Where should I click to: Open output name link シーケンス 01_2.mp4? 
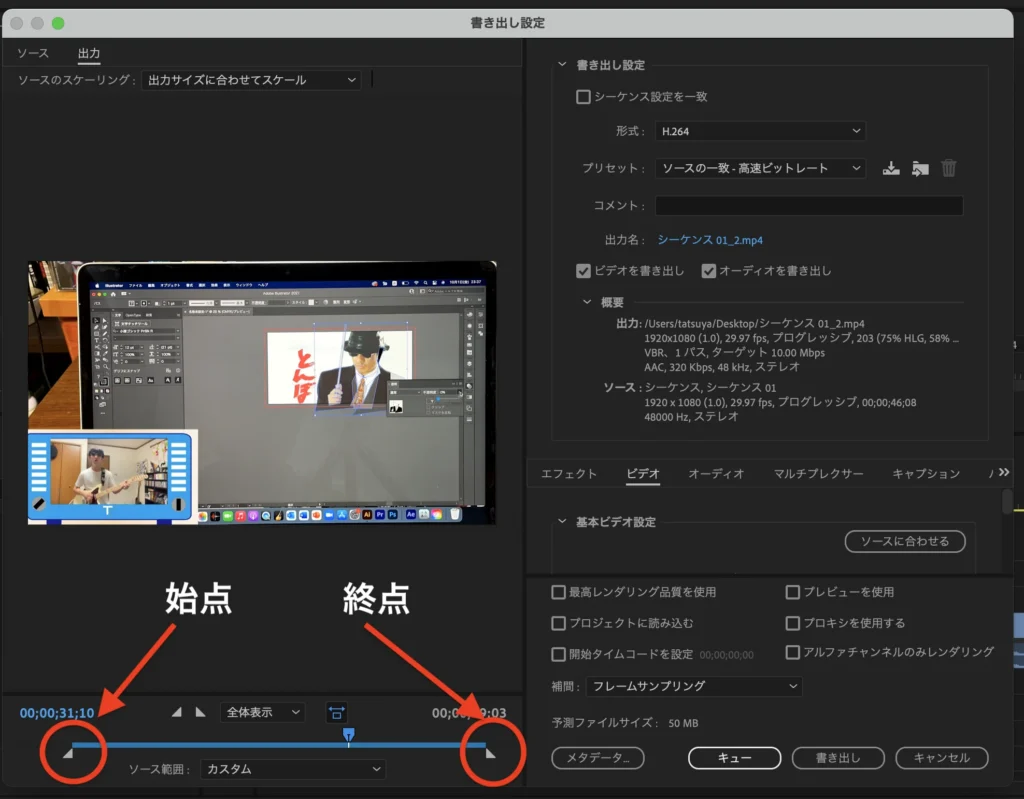(x=710, y=240)
